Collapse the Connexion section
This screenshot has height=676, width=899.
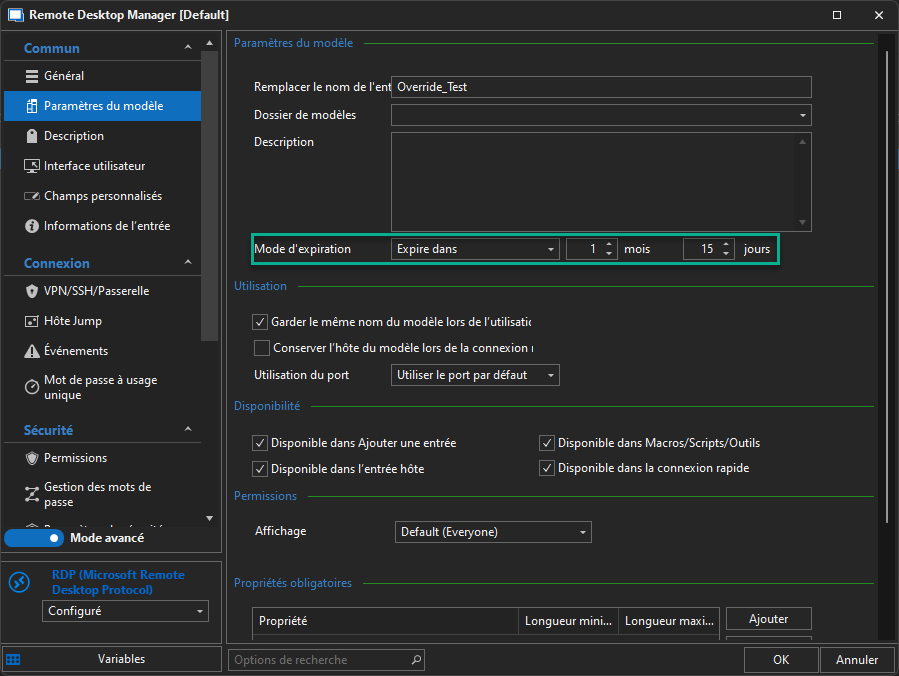coord(188,263)
